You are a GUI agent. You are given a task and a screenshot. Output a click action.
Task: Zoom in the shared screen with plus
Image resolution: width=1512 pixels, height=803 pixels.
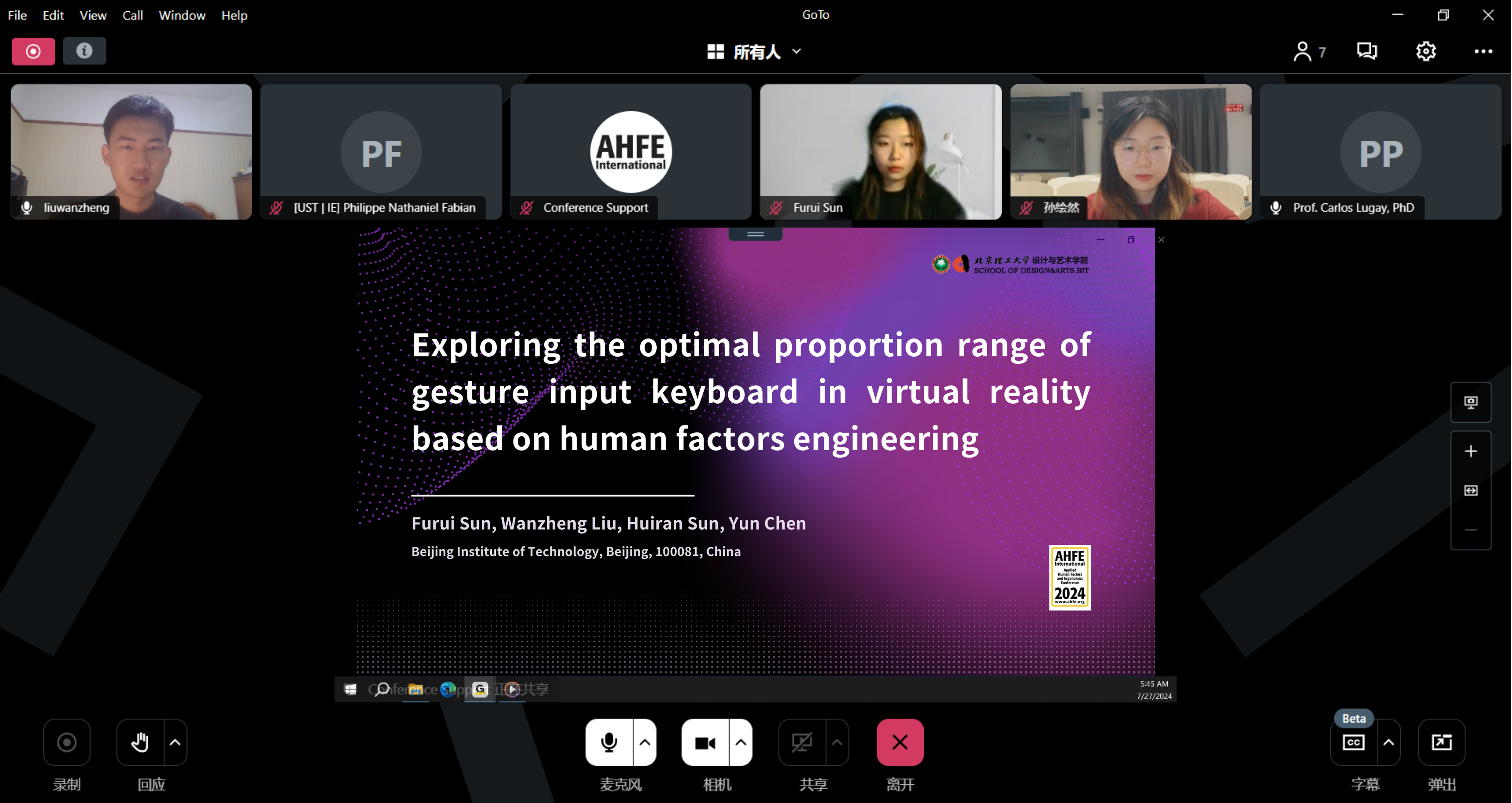[x=1470, y=451]
